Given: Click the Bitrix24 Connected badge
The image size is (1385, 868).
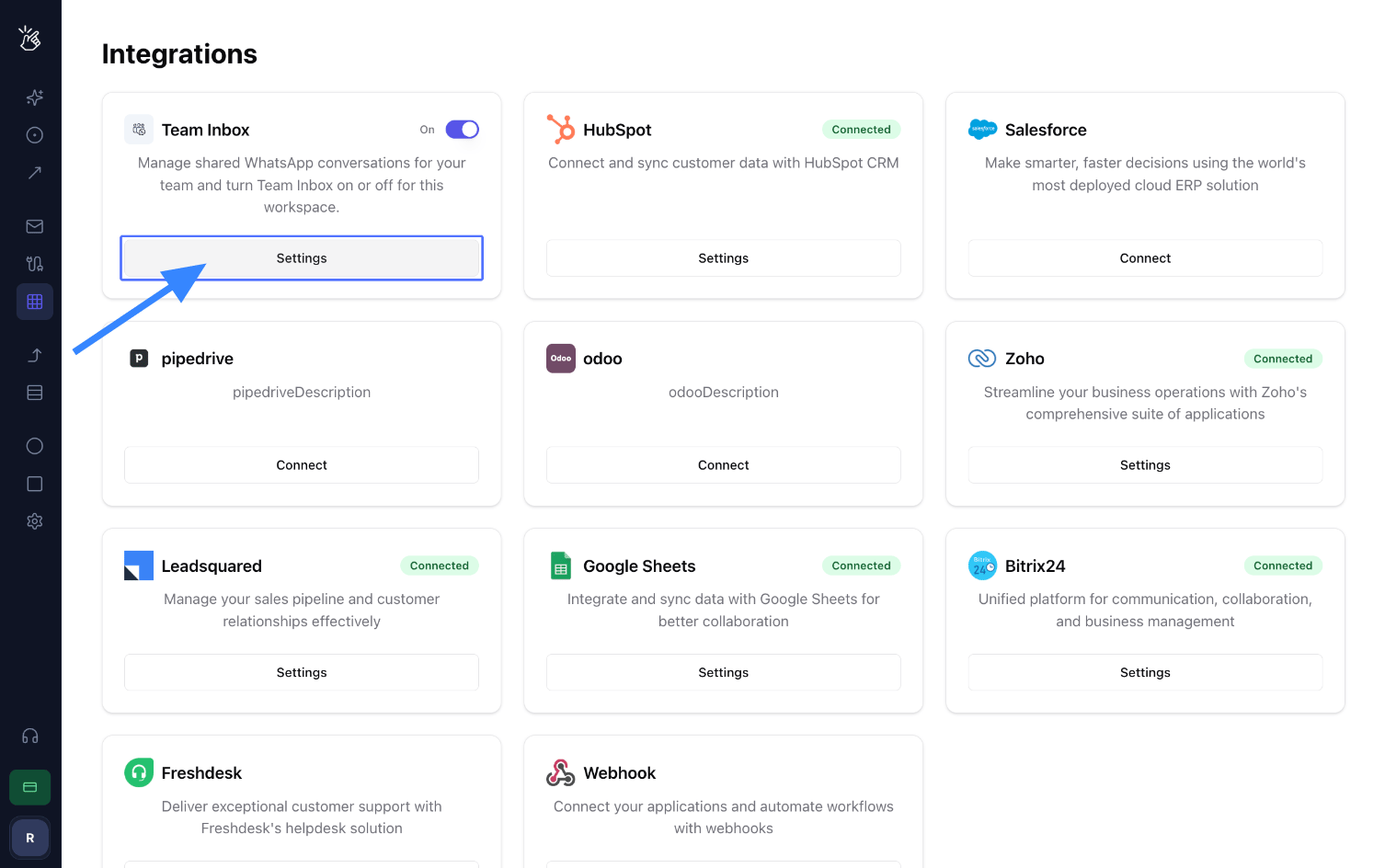Looking at the screenshot, I should click(1283, 565).
